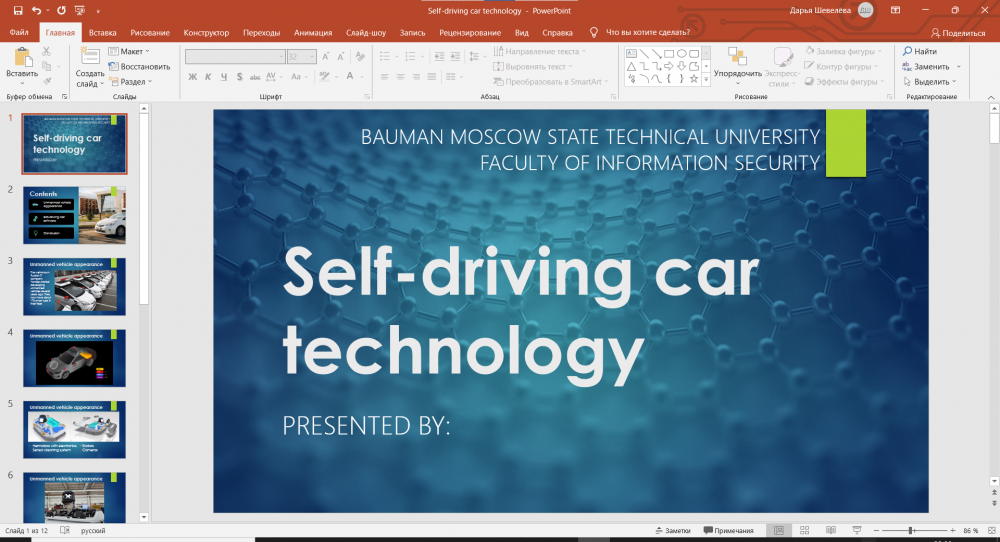Click the columns icon in paragraph group

click(x=452, y=77)
